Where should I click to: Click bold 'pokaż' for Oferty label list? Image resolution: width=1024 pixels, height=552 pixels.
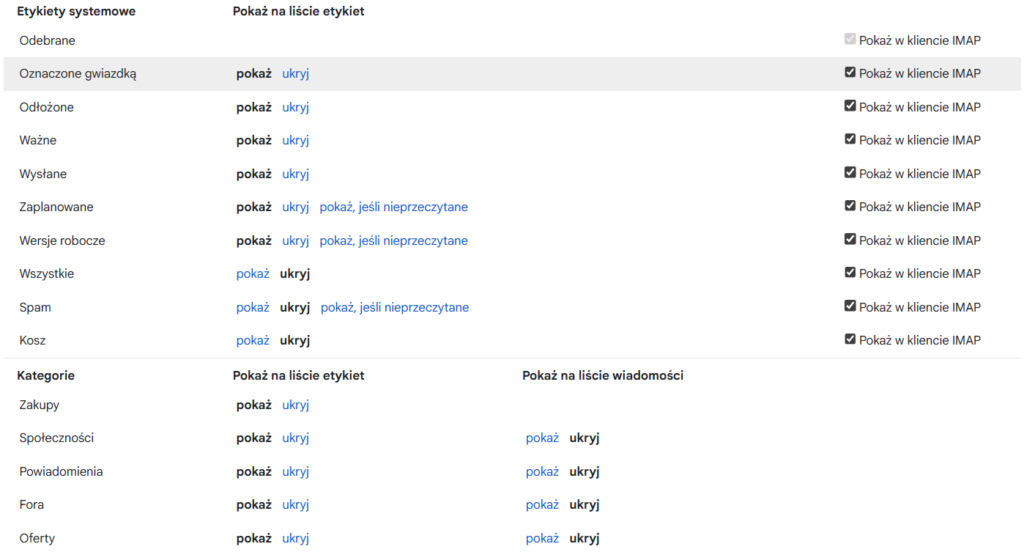pyautogui.click(x=253, y=538)
